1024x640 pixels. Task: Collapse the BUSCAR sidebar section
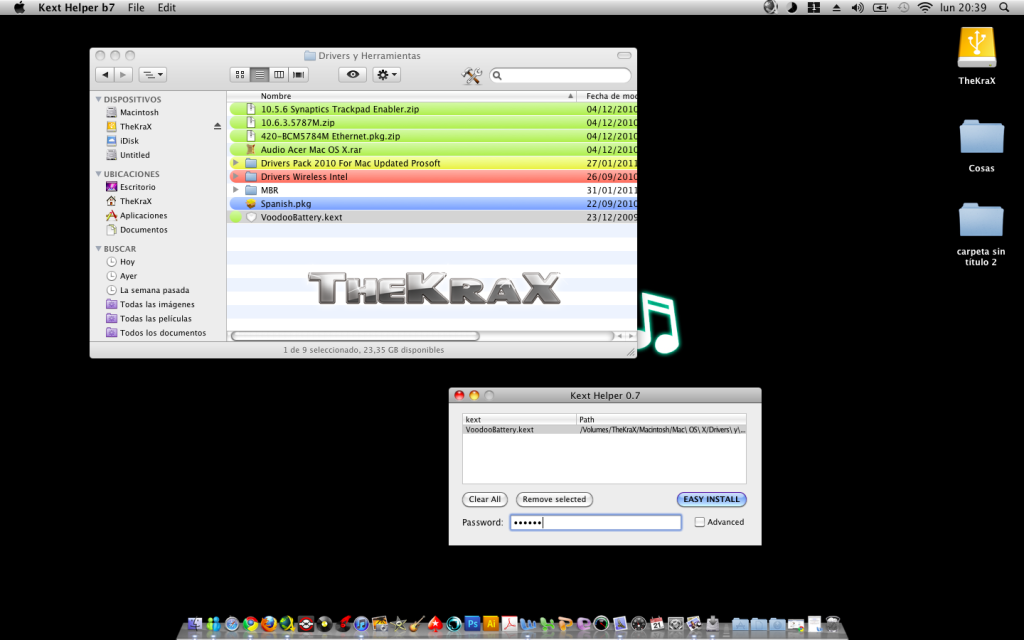99,249
